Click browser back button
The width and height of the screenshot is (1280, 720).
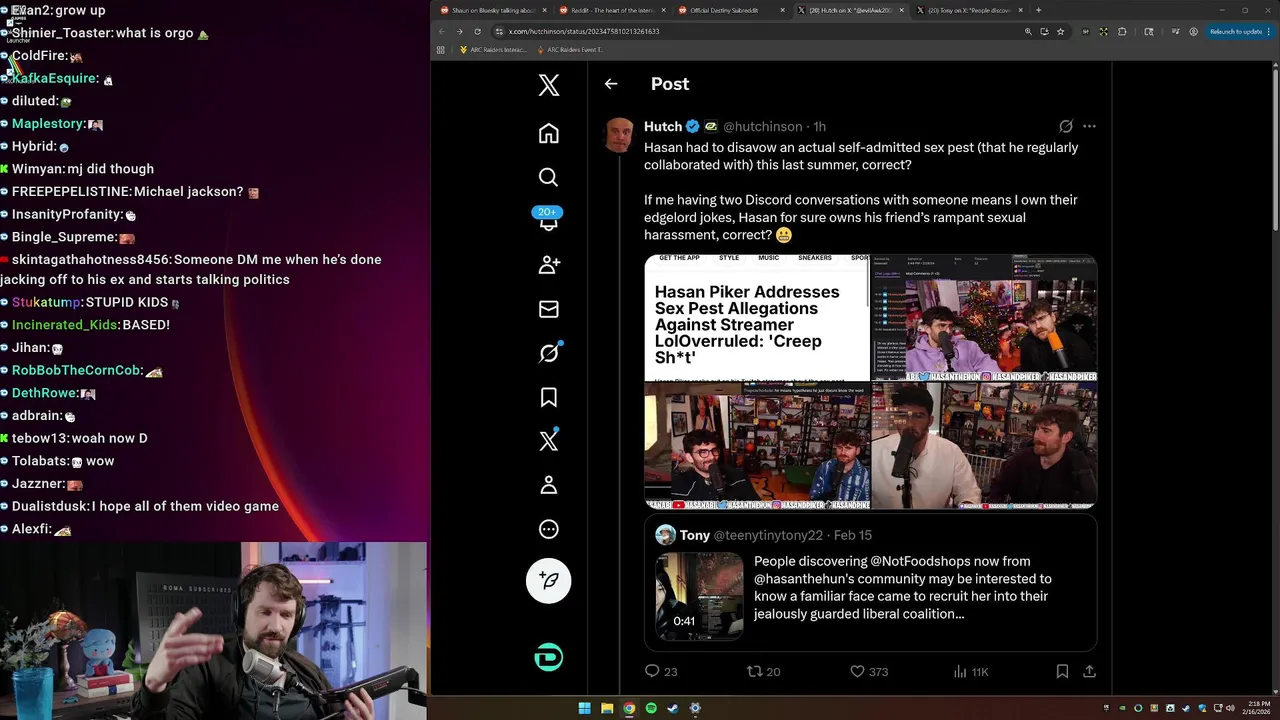(442, 31)
